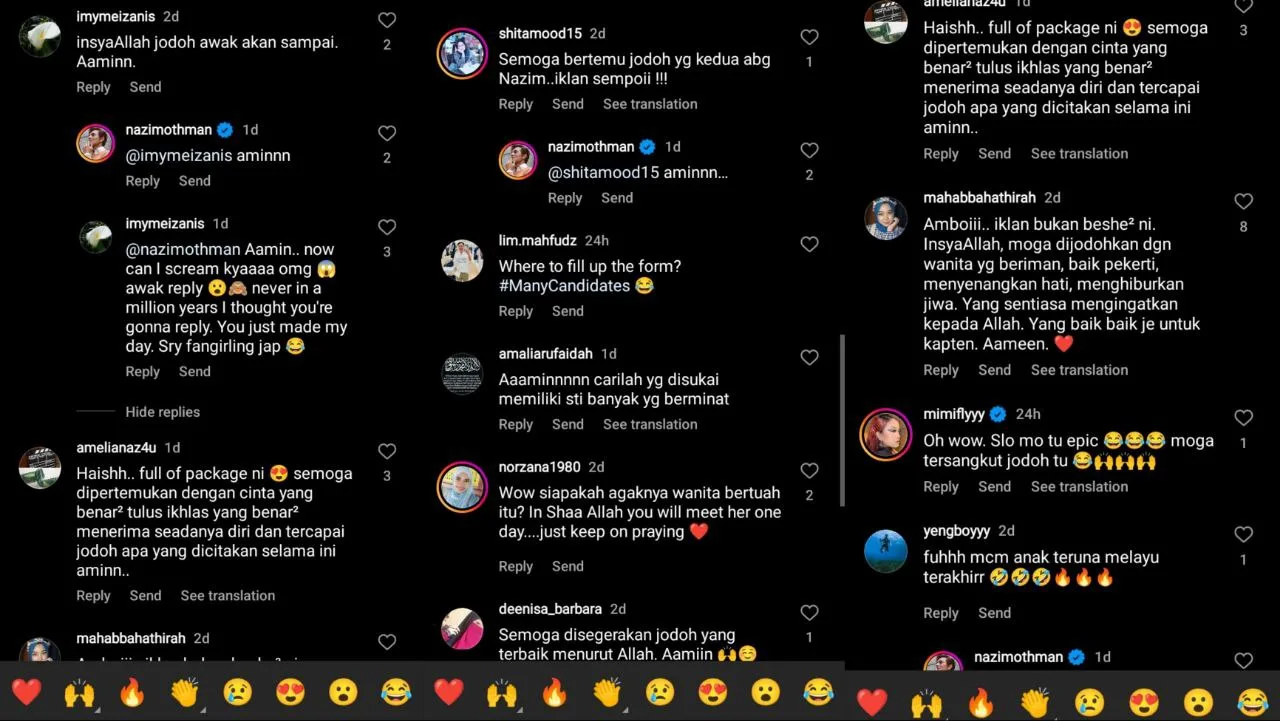
Task: Like mahabbahathirah's Amboiii comment with the heart
Action: pyautogui.click(x=1243, y=201)
